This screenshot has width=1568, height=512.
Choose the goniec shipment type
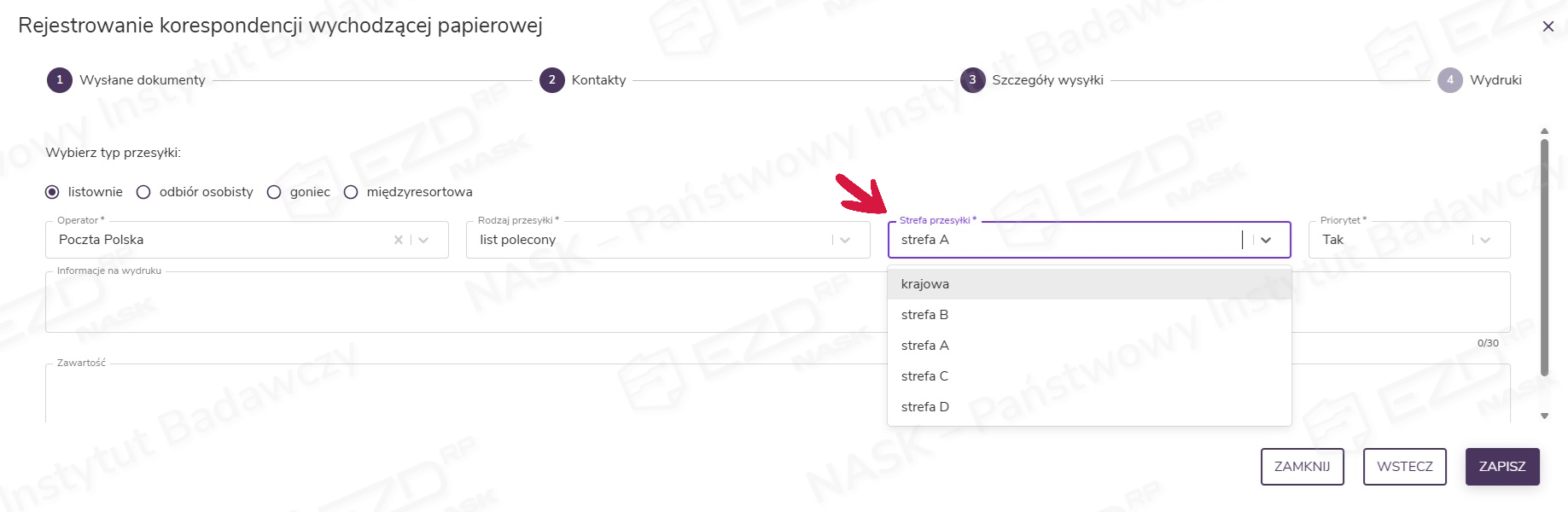click(x=274, y=192)
